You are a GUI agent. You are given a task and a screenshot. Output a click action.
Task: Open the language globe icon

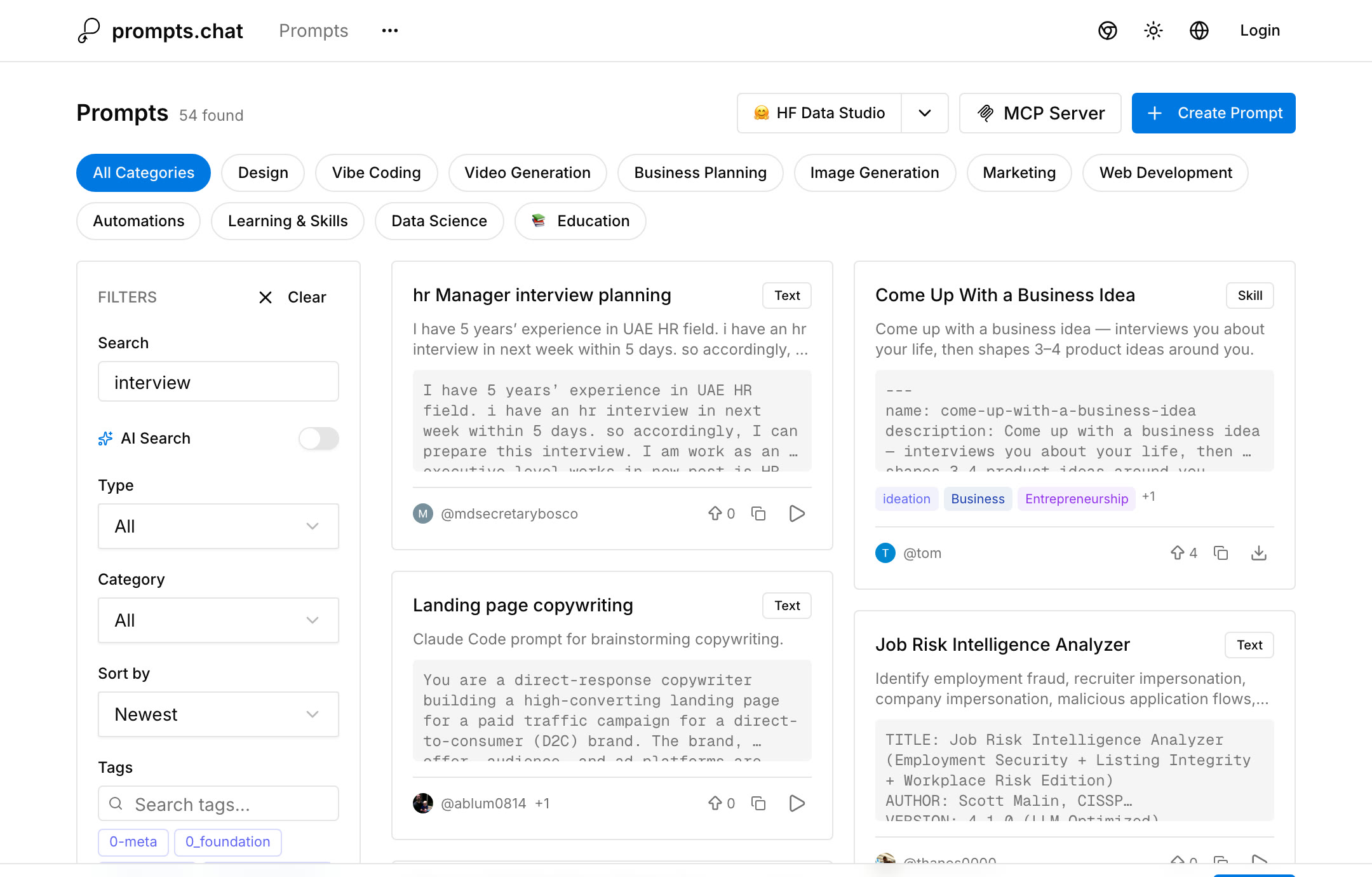click(x=1199, y=31)
